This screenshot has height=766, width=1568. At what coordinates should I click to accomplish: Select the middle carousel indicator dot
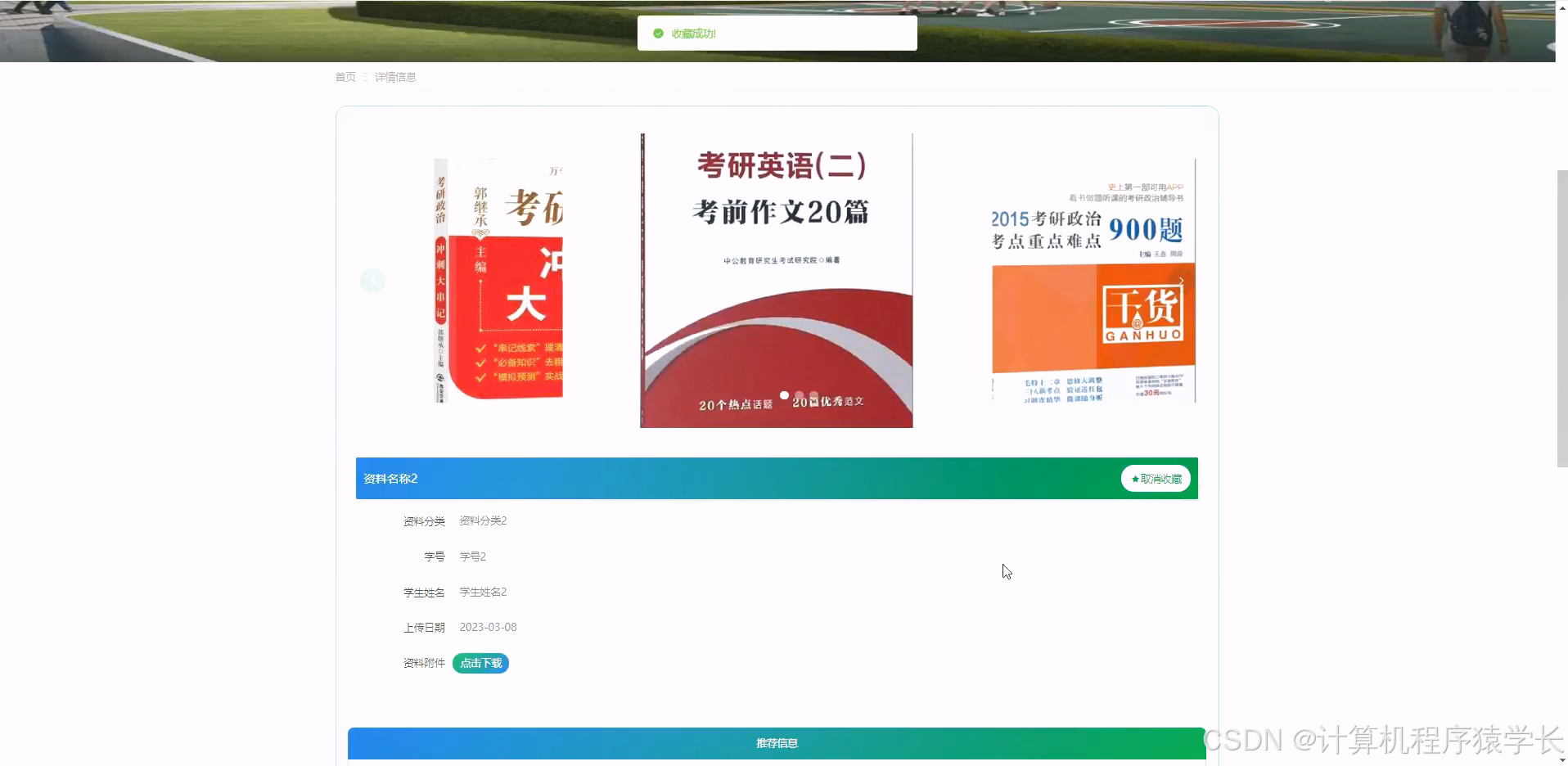800,395
